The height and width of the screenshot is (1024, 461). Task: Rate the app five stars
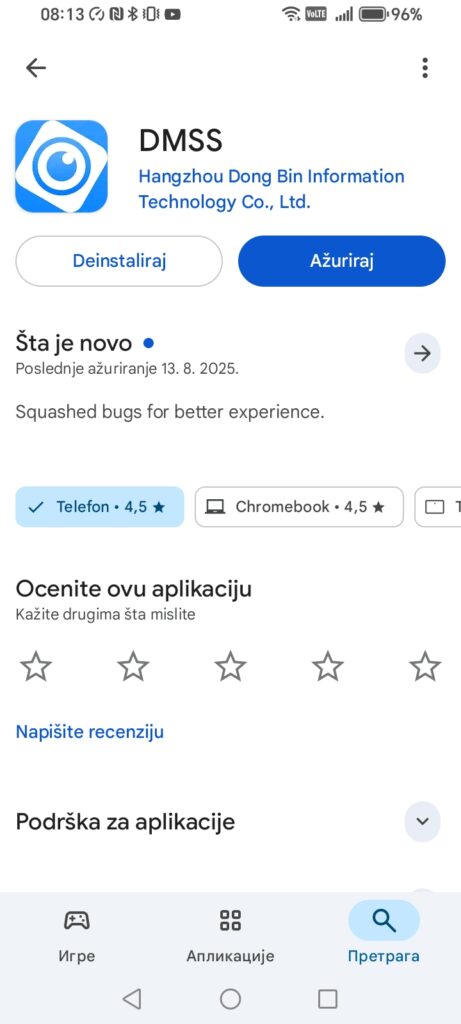(425, 667)
